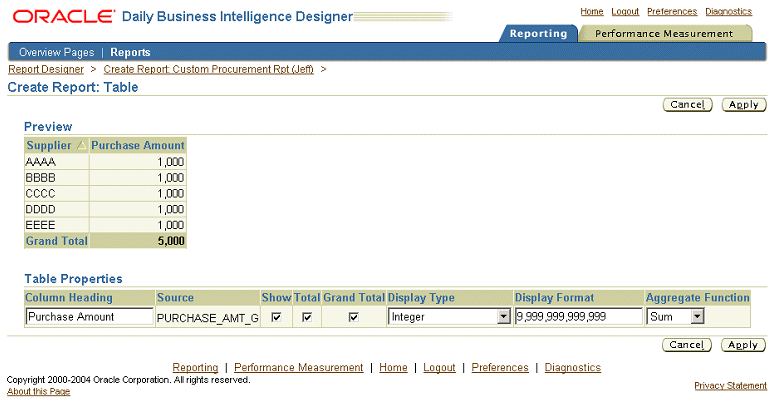Viewport: 772px width, 409px height.
Task: Click the Oracle logo
Action: (x=64, y=17)
